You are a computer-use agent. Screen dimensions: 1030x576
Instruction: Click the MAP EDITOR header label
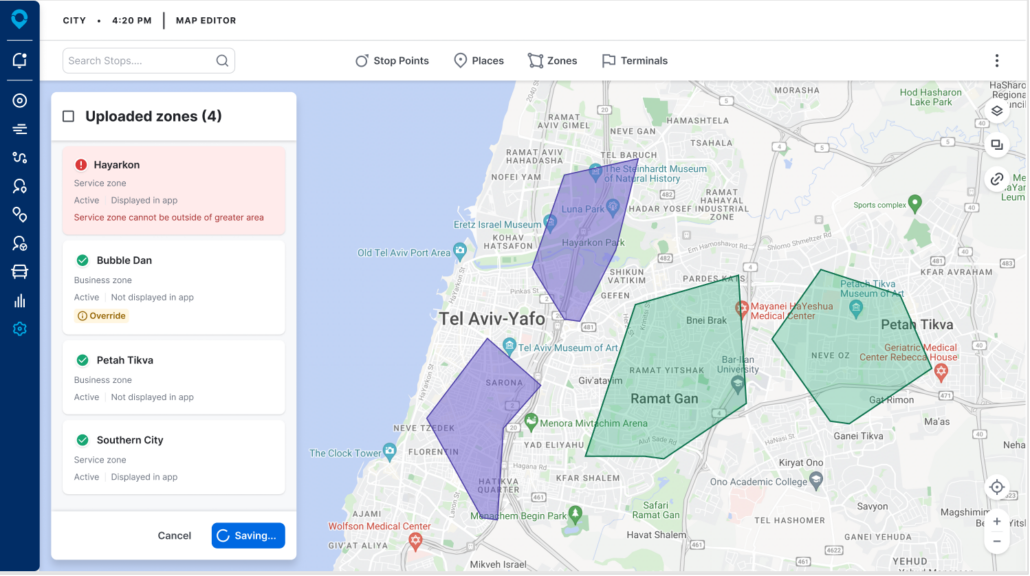tap(206, 20)
